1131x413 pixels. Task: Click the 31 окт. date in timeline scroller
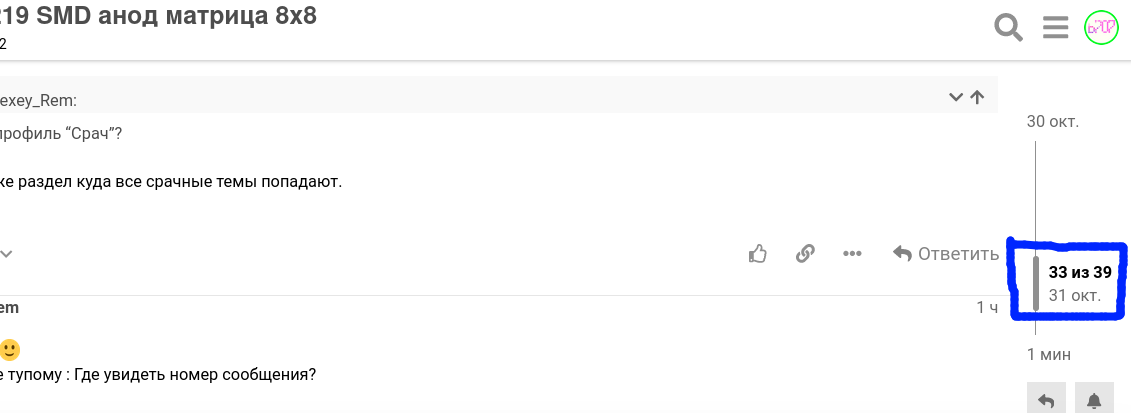[1075, 295]
